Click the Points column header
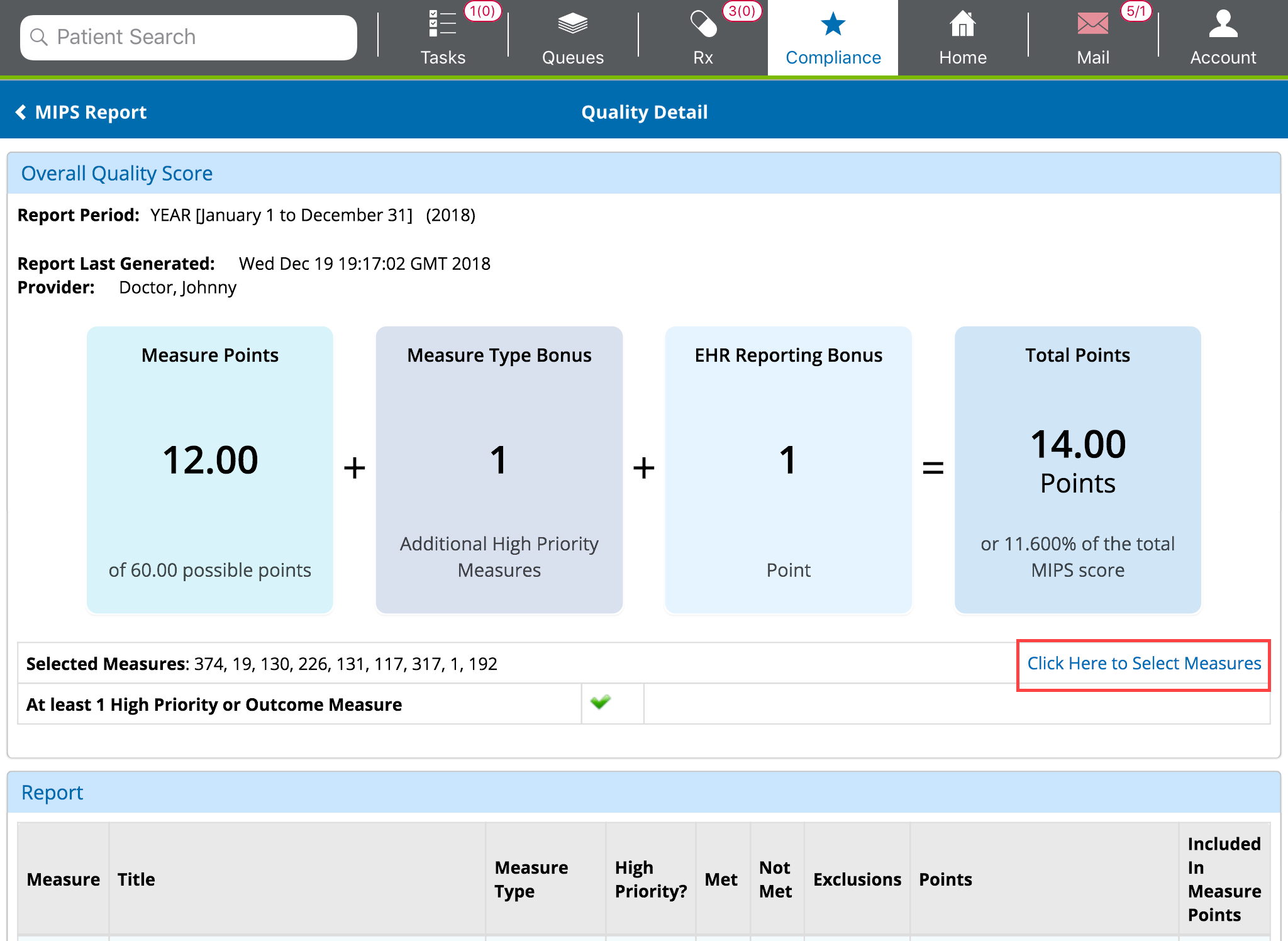This screenshot has width=1288, height=941. (x=945, y=879)
